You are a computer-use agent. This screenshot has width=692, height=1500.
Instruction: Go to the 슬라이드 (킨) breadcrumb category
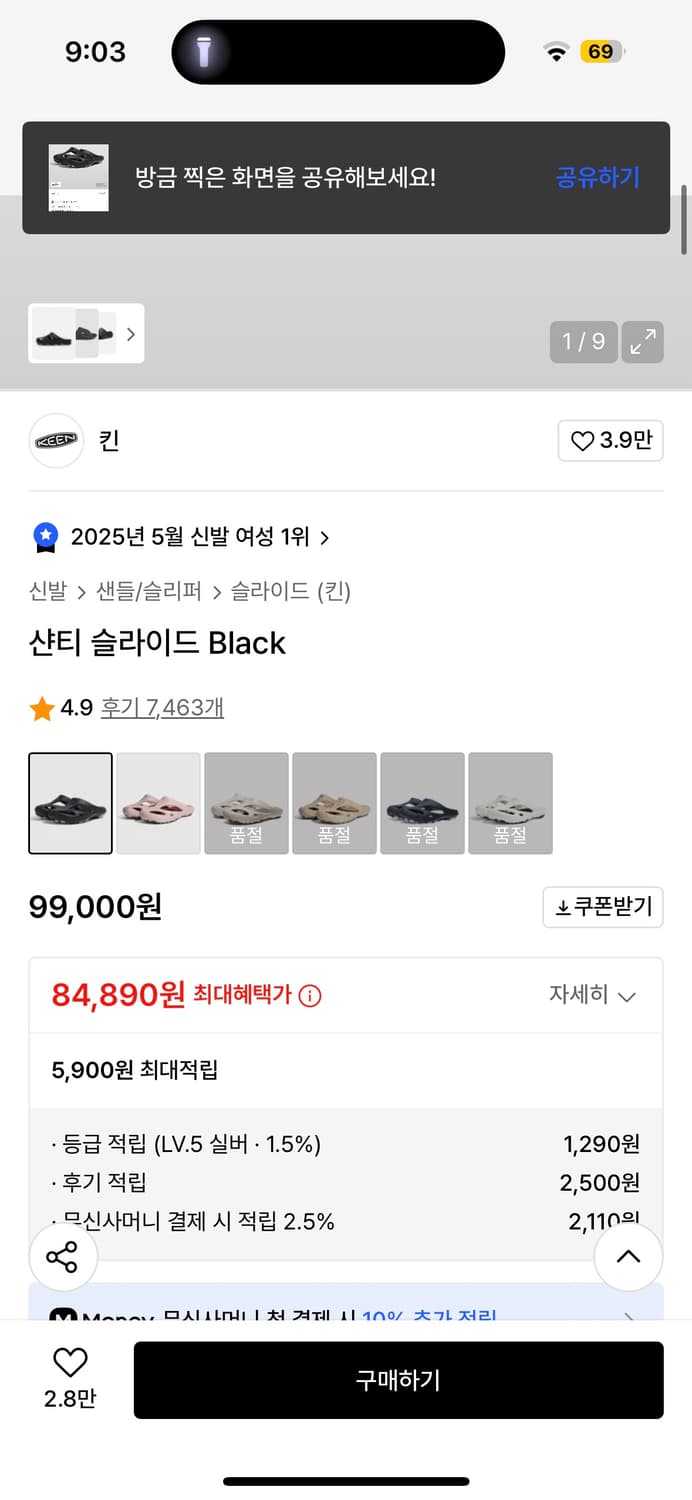(292, 591)
